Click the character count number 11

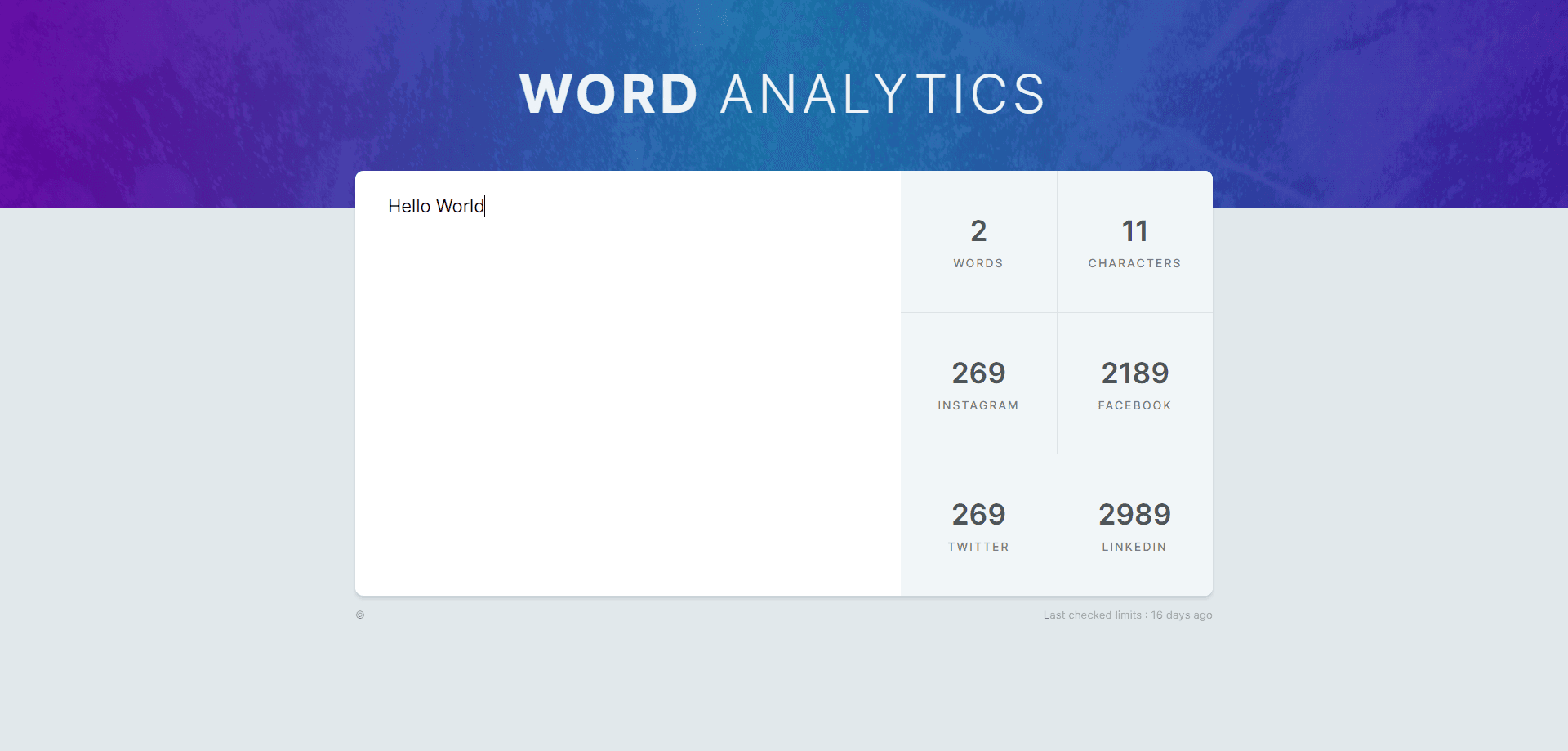coord(1134,231)
